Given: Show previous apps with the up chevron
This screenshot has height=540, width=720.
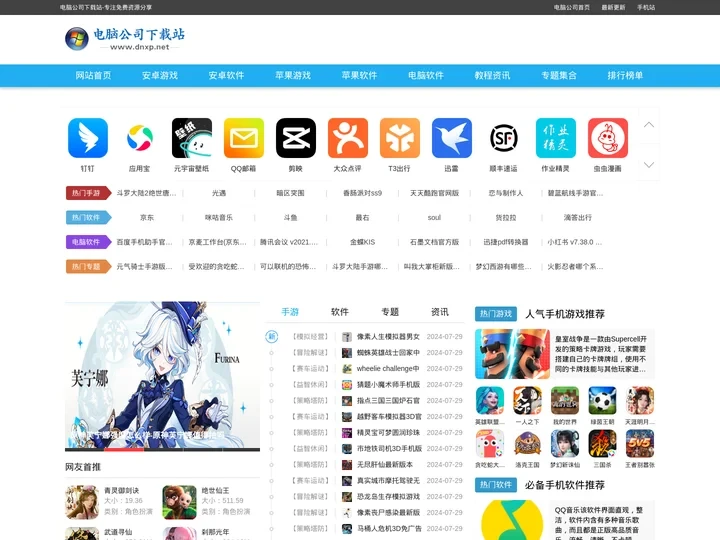Looking at the screenshot, I should (x=649, y=124).
